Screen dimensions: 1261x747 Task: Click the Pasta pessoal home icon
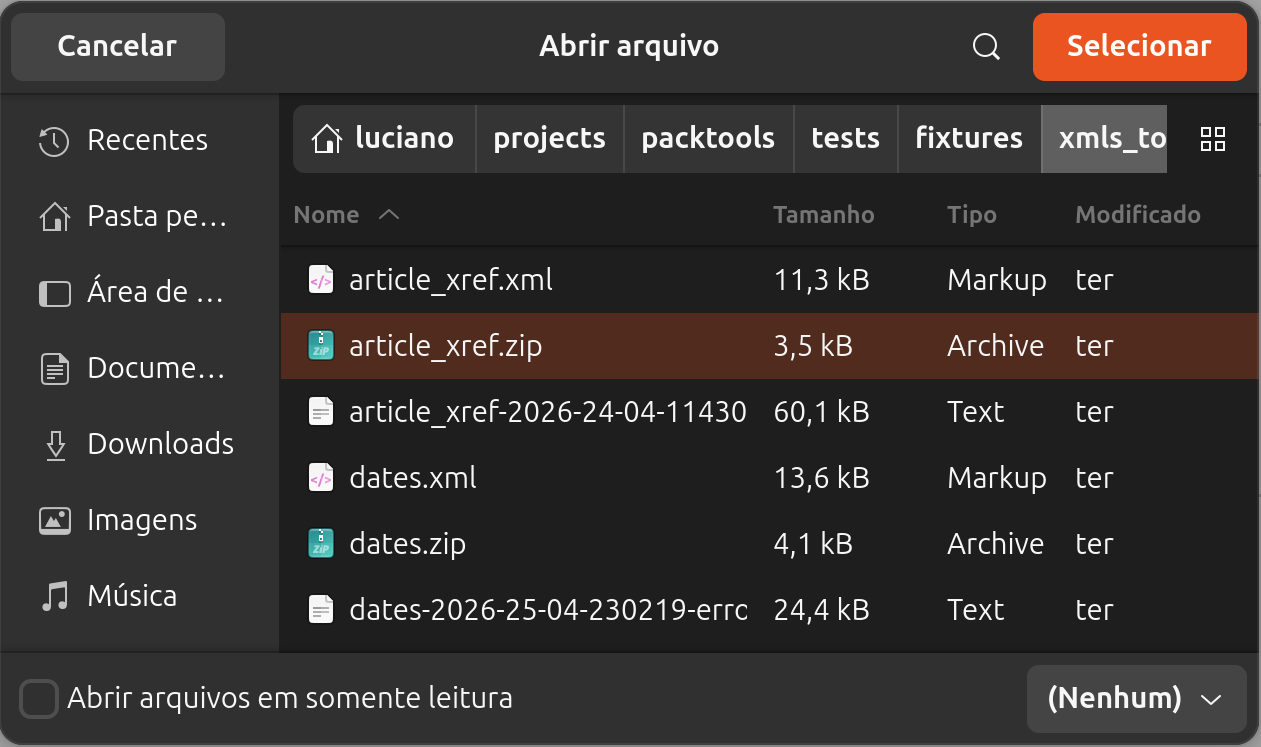click(x=54, y=216)
